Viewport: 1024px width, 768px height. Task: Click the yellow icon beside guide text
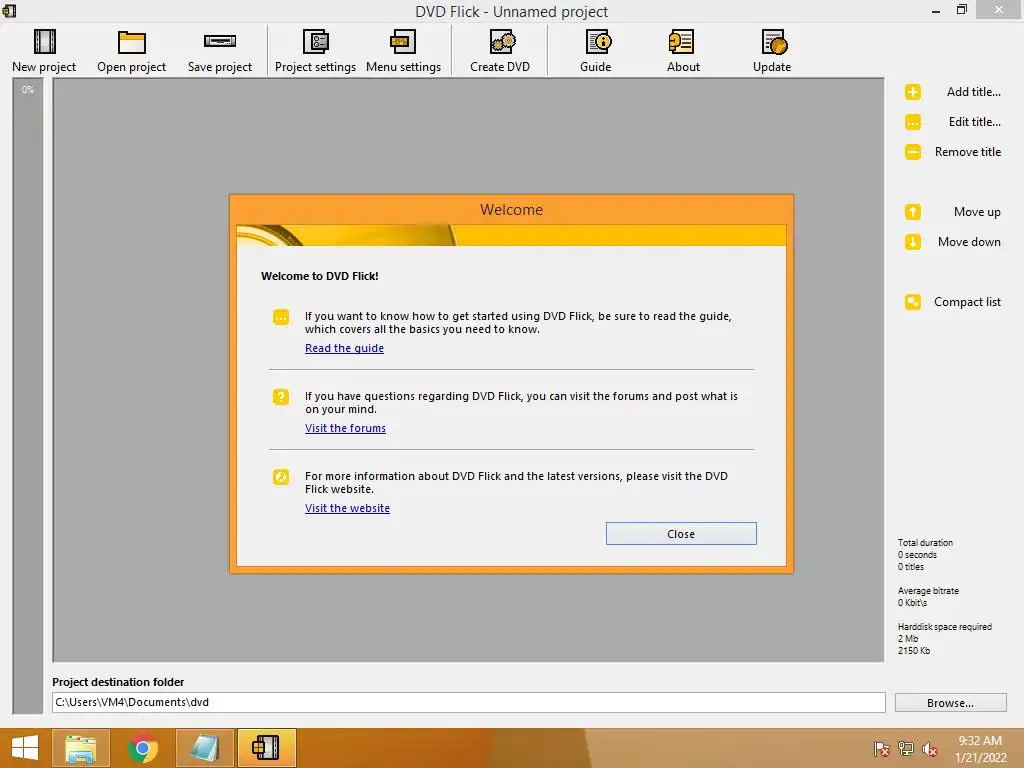coord(281,317)
